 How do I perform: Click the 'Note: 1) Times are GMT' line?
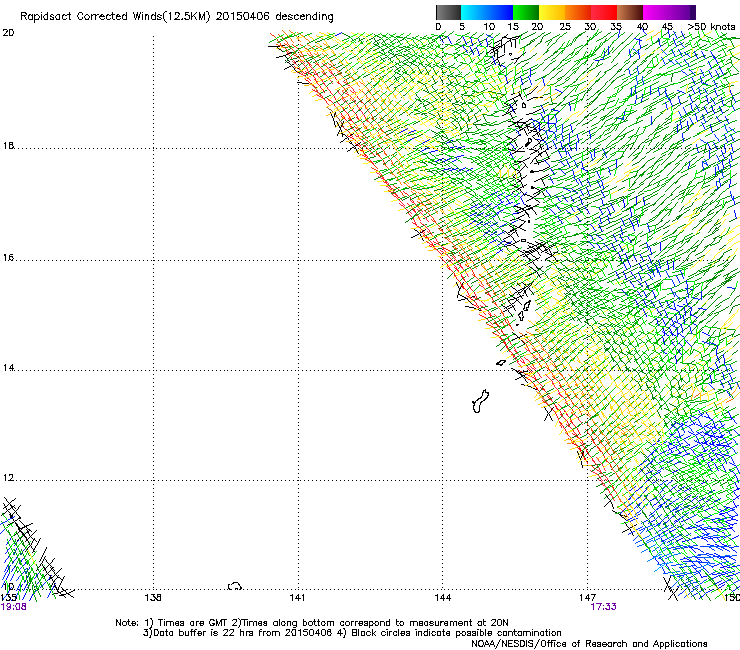pyautogui.click(x=312, y=623)
